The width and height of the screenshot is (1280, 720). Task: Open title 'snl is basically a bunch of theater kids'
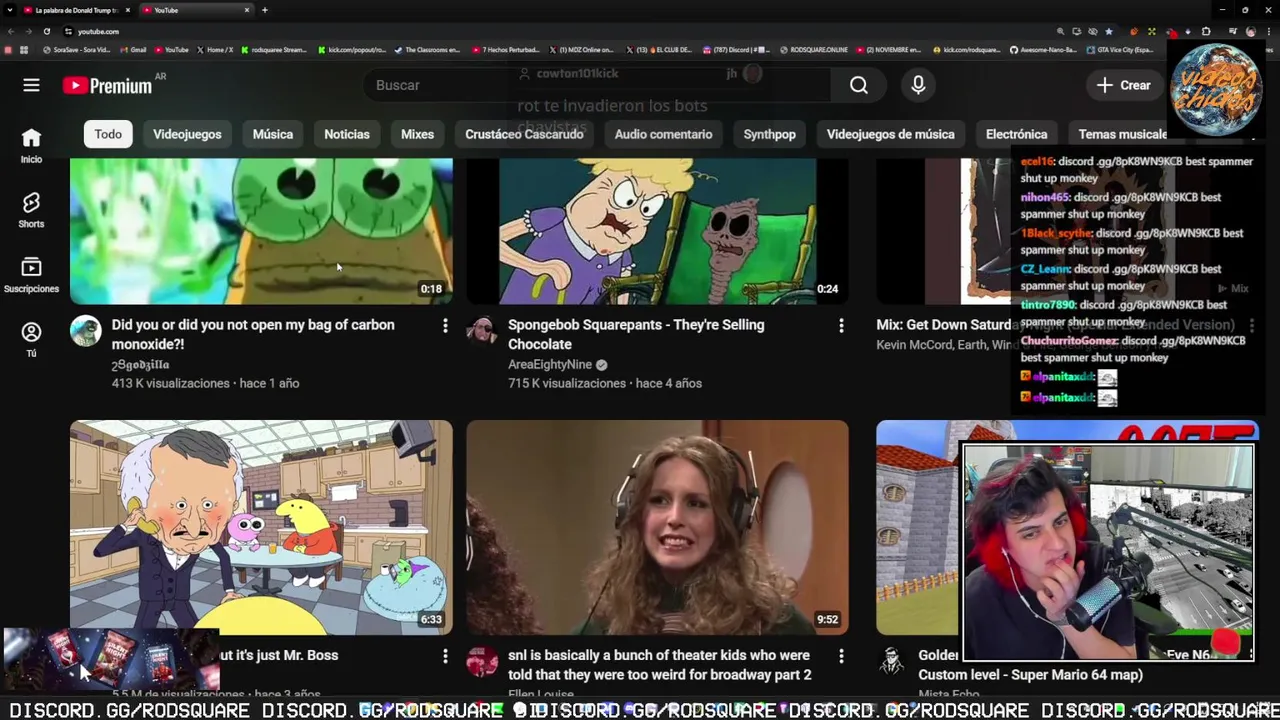[x=659, y=665]
